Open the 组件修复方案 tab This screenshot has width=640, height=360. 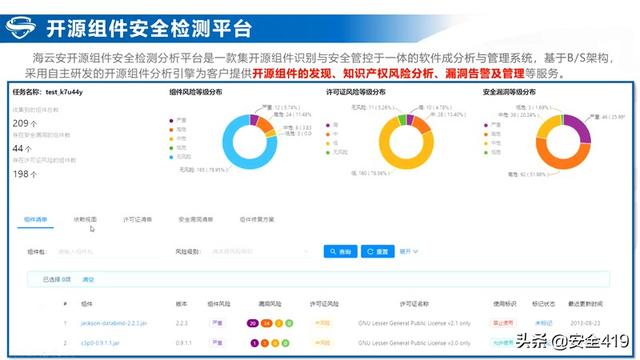point(257,220)
